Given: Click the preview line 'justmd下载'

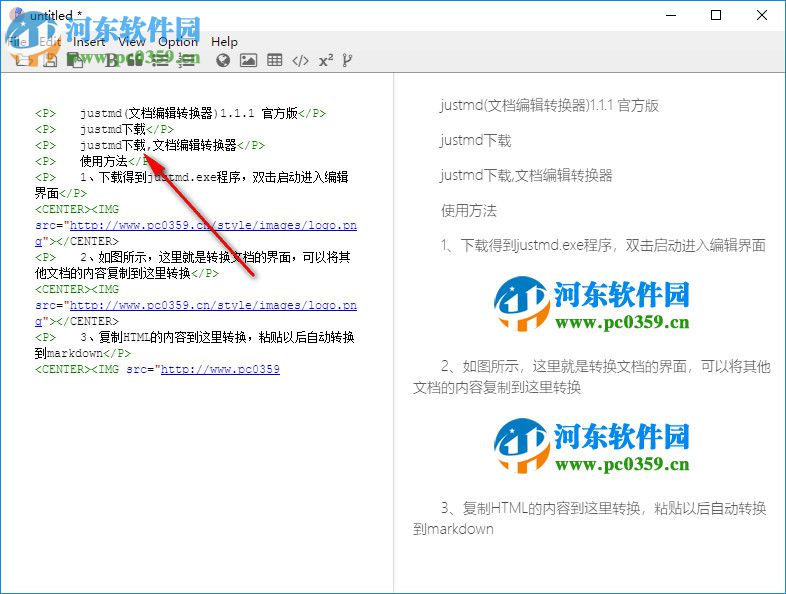Looking at the screenshot, I should pyautogui.click(x=476, y=140).
